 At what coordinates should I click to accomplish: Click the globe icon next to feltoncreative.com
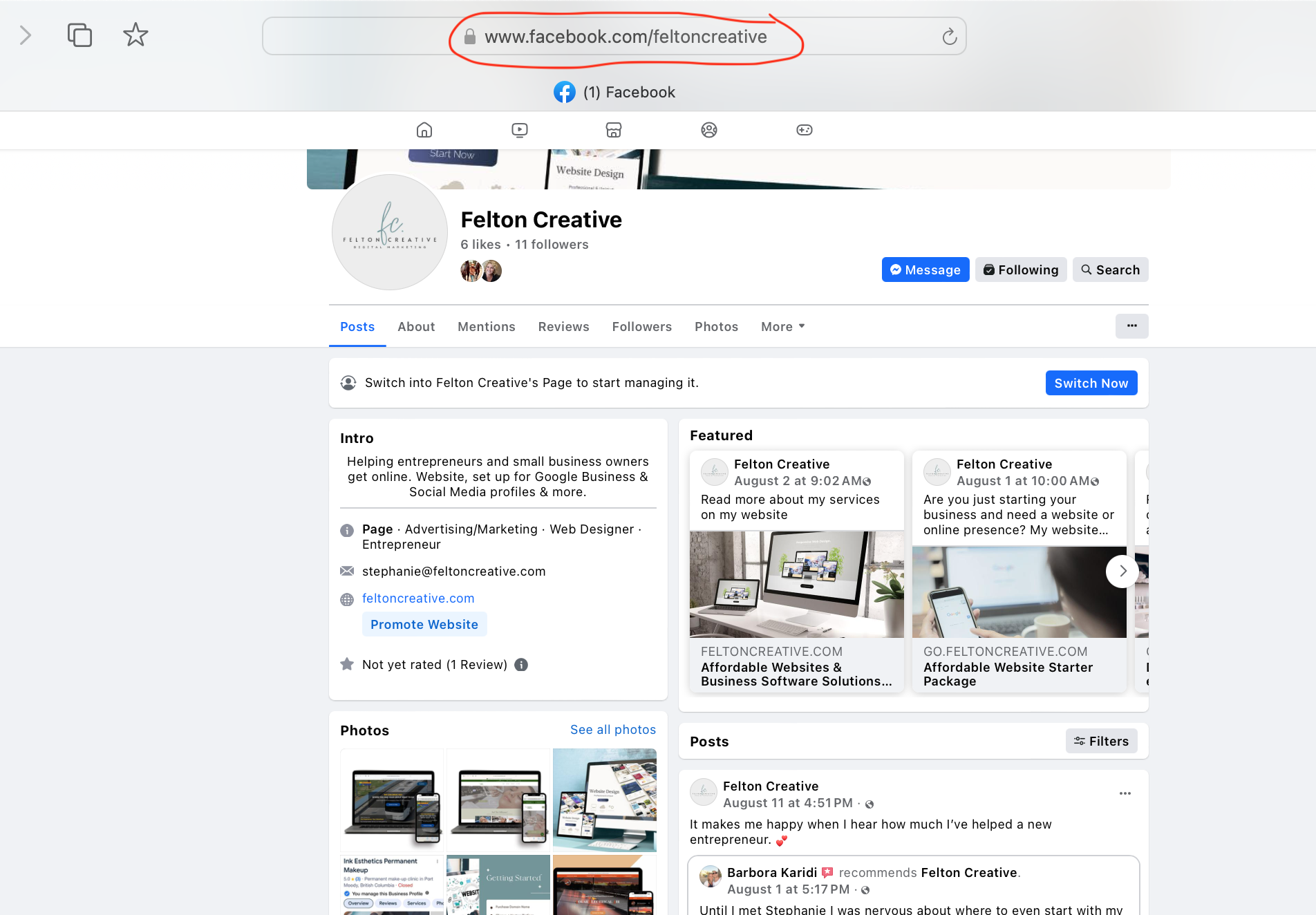tap(347, 600)
